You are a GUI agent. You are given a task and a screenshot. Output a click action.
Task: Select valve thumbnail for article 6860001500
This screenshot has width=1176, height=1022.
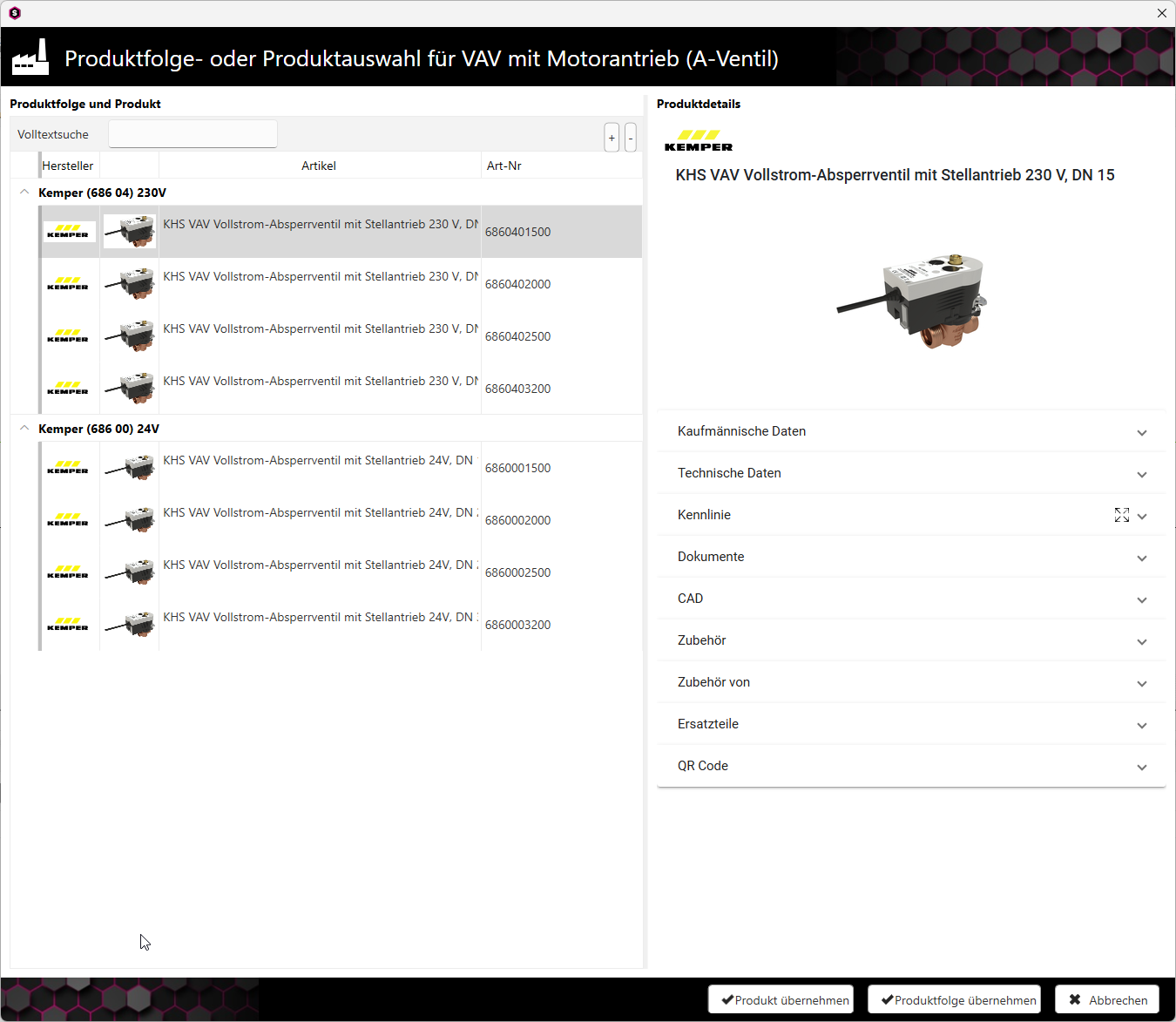tap(130, 468)
